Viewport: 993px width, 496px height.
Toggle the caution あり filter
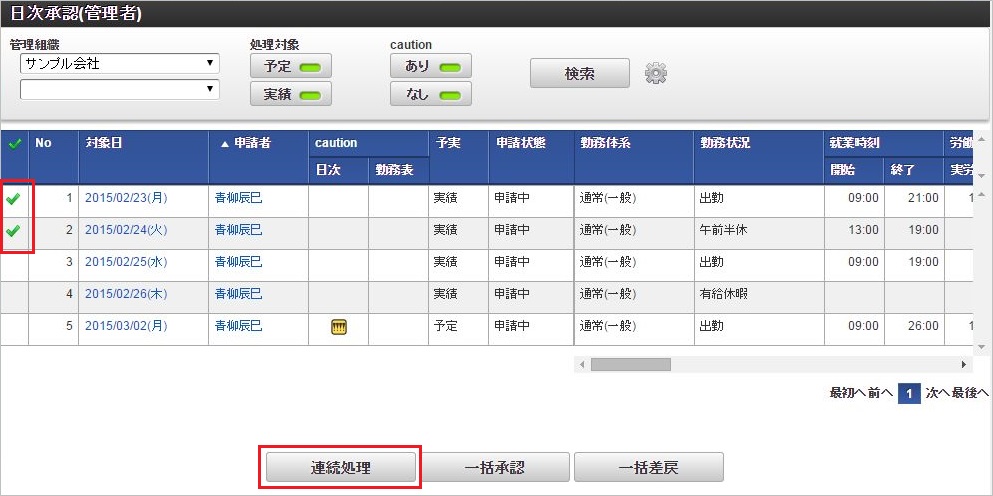(x=431, y=66)
